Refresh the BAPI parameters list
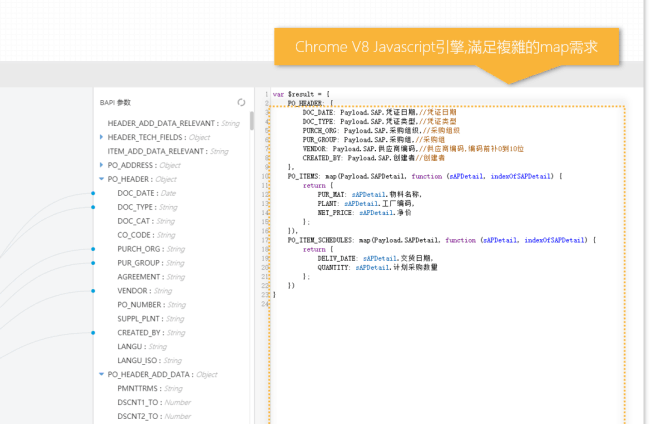The width and height of the screenshot is (651, 424). 241,102
